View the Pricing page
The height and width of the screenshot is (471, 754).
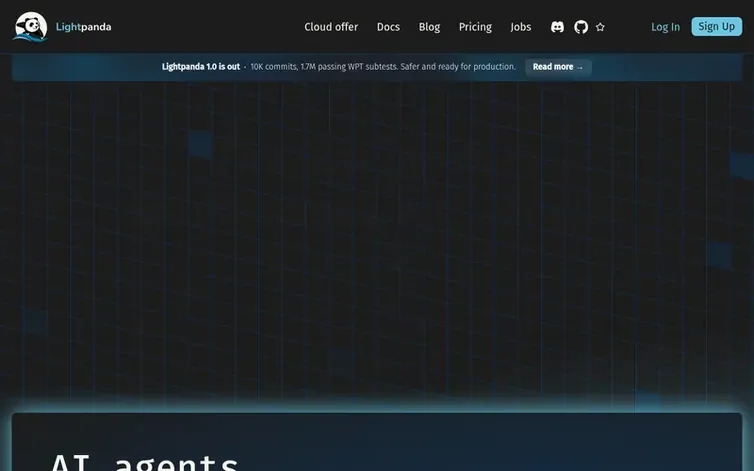(475, 27)
